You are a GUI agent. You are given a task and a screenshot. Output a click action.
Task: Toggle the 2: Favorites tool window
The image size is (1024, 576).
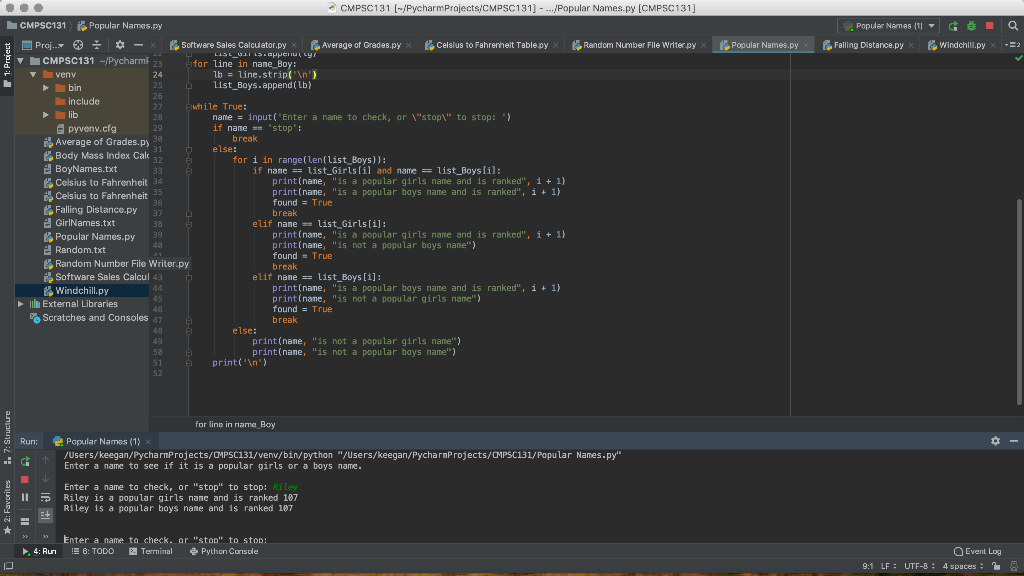coord(7,507)
